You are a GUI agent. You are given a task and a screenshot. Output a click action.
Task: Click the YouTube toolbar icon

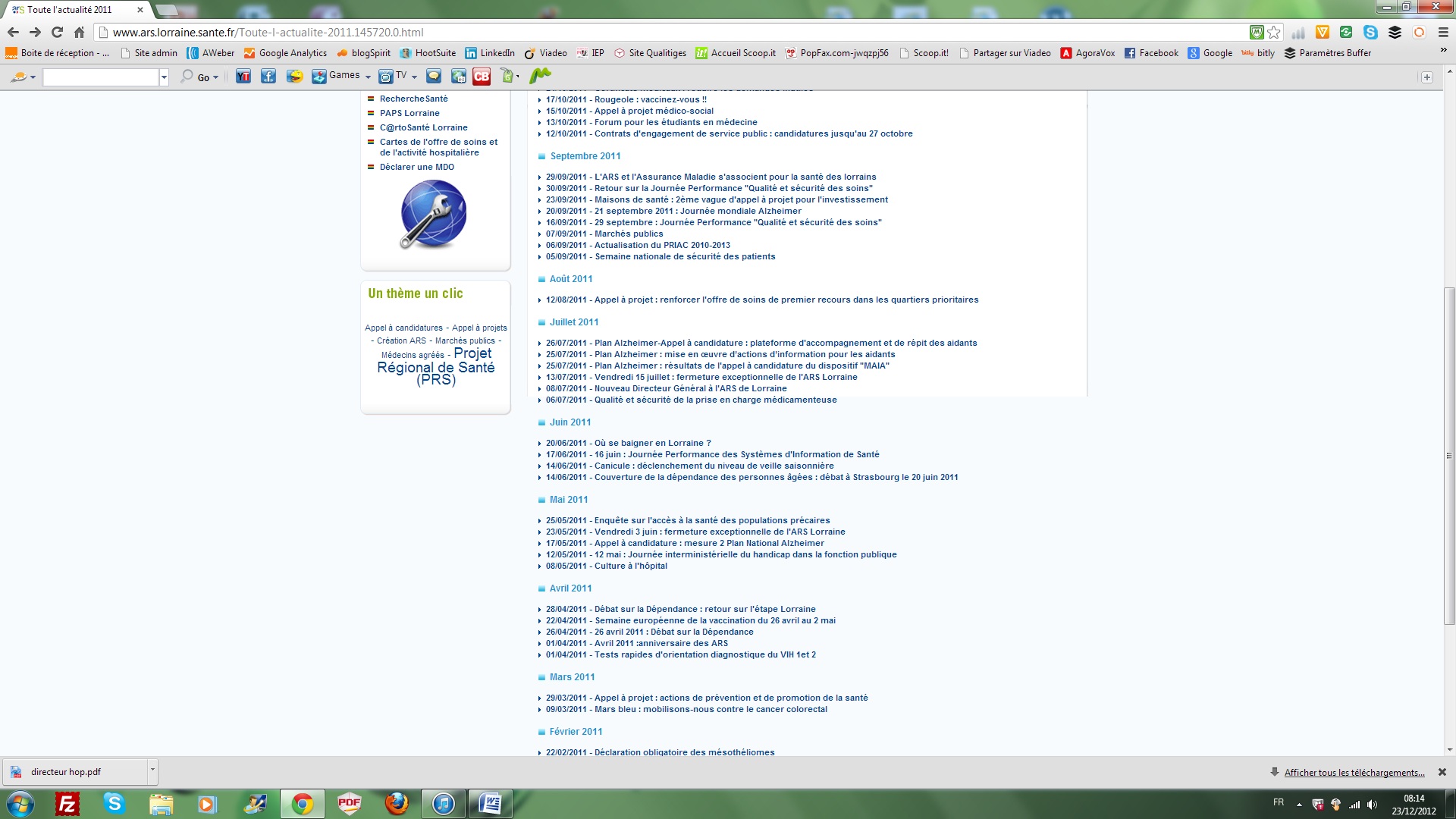pyautogui.click(x=243, y=76)
